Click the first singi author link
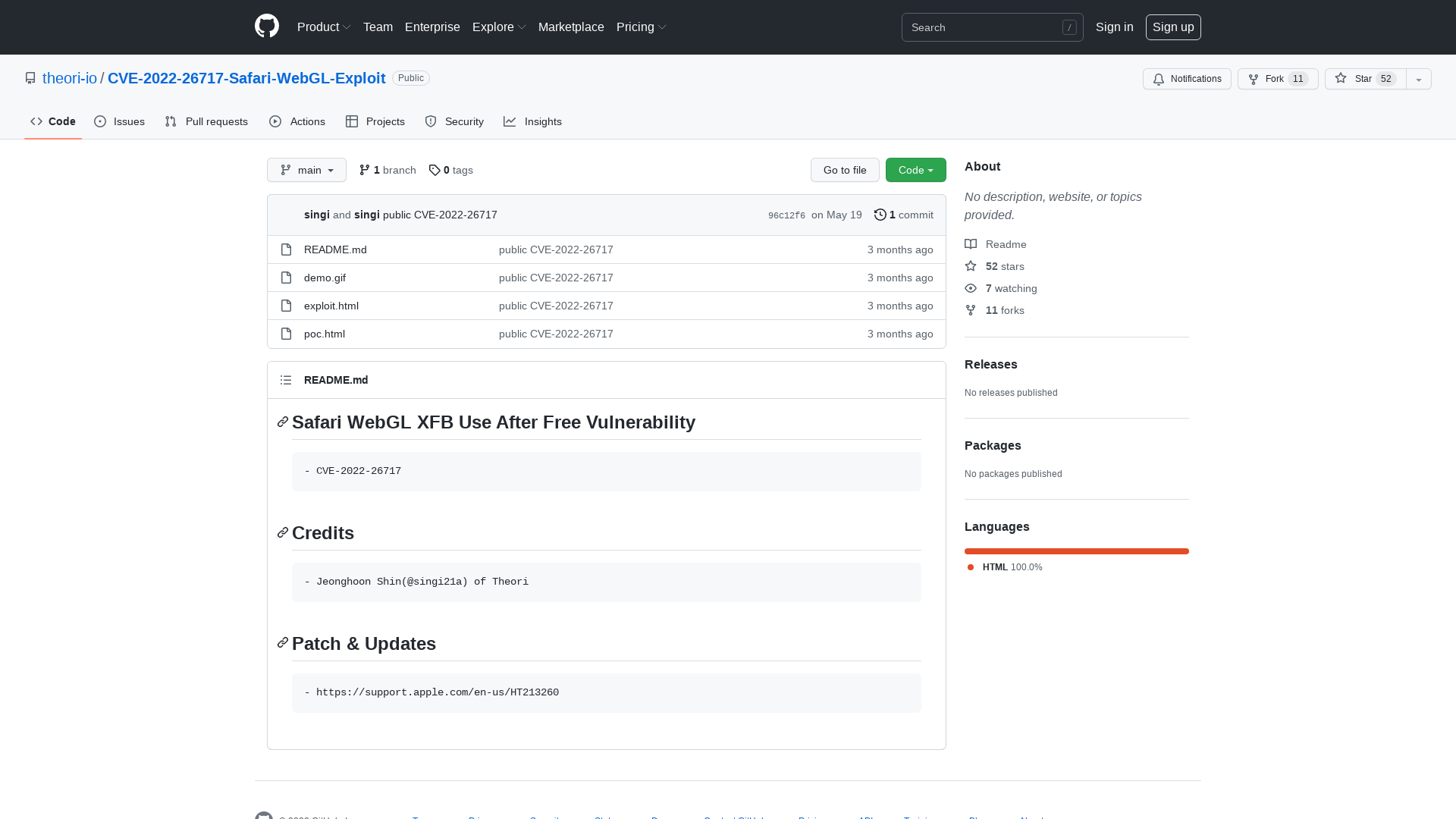Screen dimensions: 1456x819 click(x=317, y=215)
